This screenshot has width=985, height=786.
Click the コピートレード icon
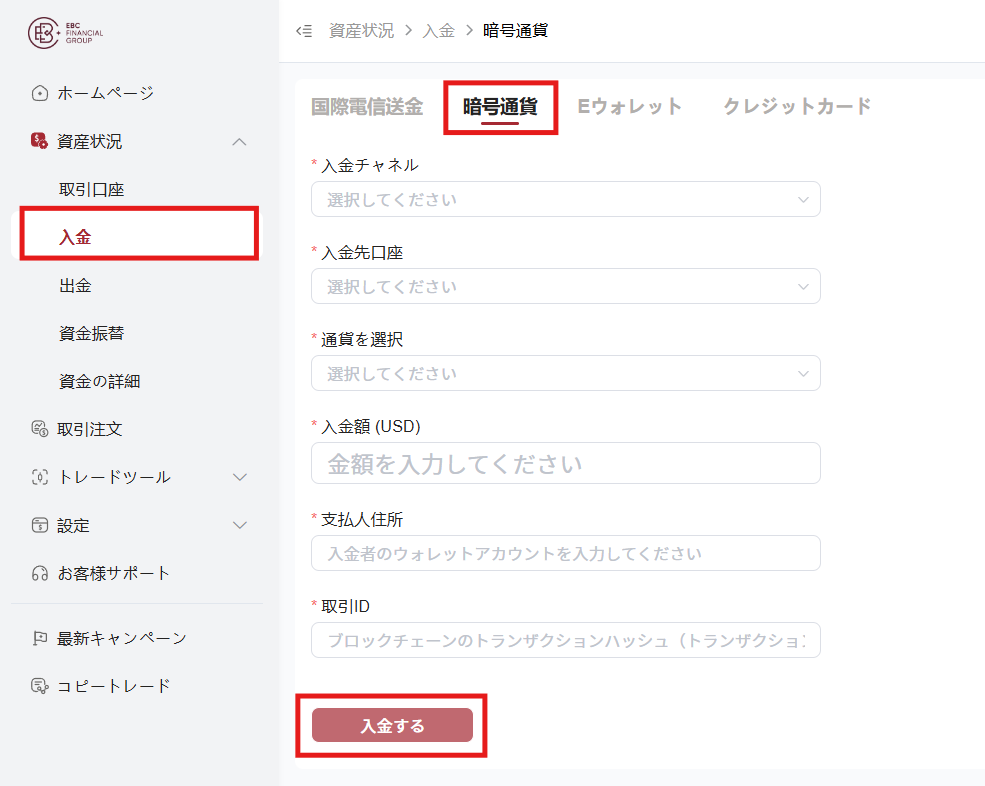click(40, 686)
